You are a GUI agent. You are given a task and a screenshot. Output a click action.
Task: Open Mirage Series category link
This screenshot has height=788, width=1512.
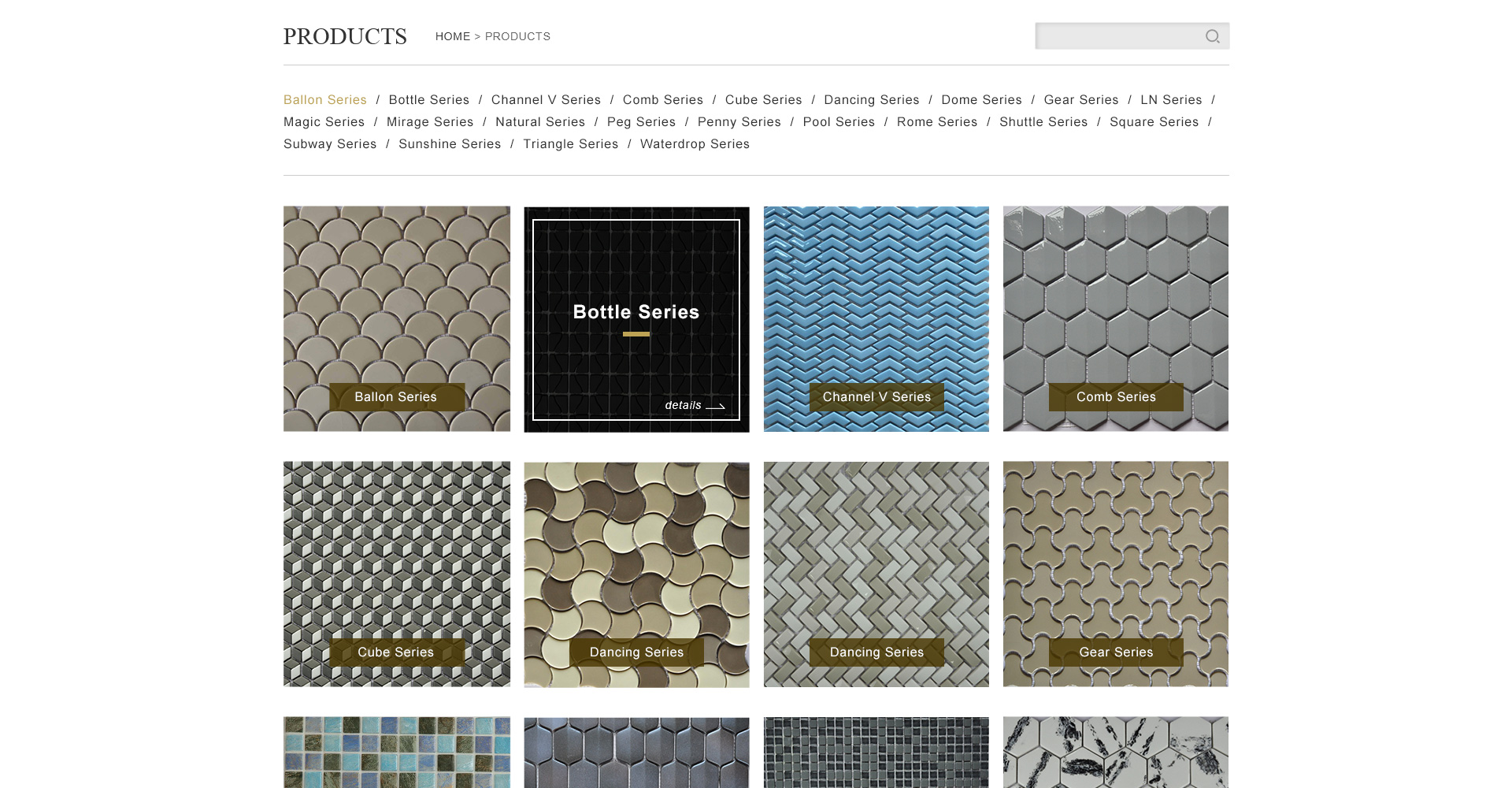pyautogui.click(x=430, y=122)
